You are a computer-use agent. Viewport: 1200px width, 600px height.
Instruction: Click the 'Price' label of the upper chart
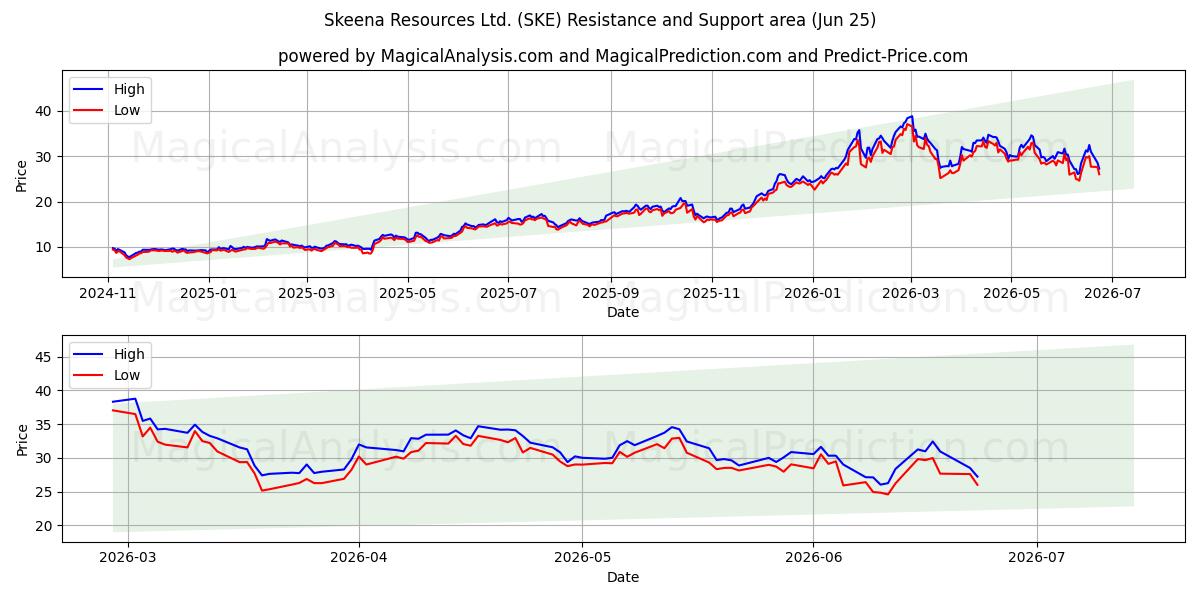pos(22,175)
